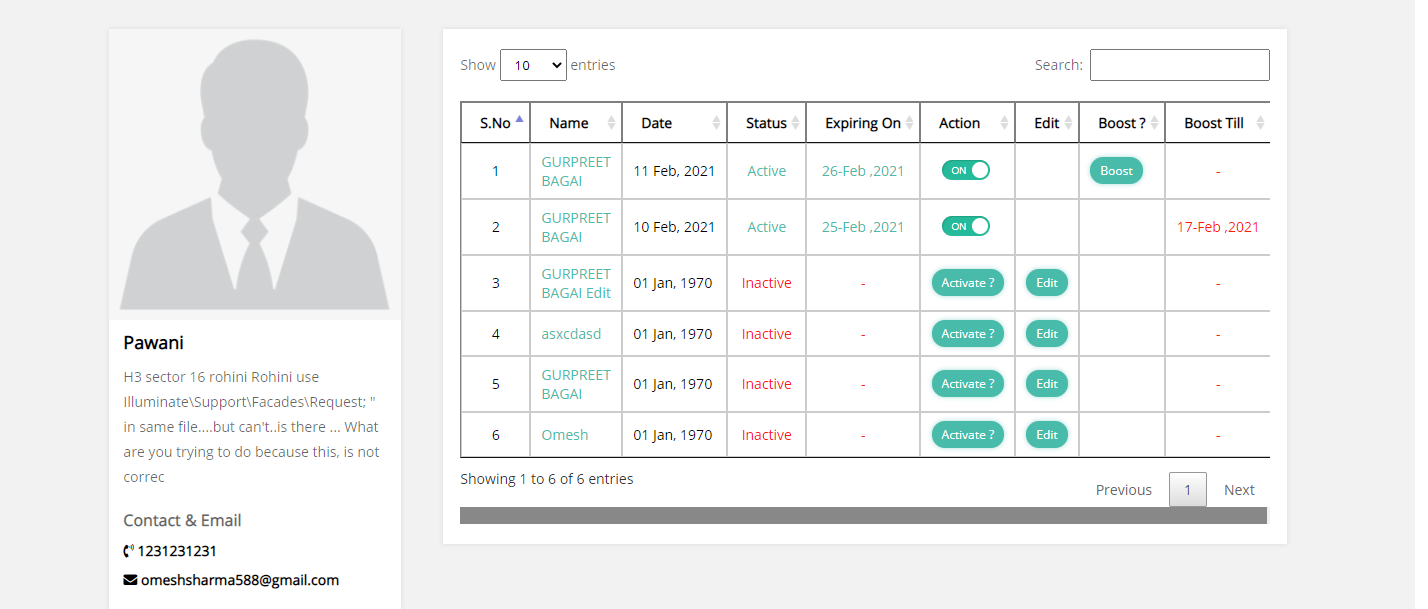Go to Next page
Viewport: 1428px width, 609px height.
[x=1238, y=490]
